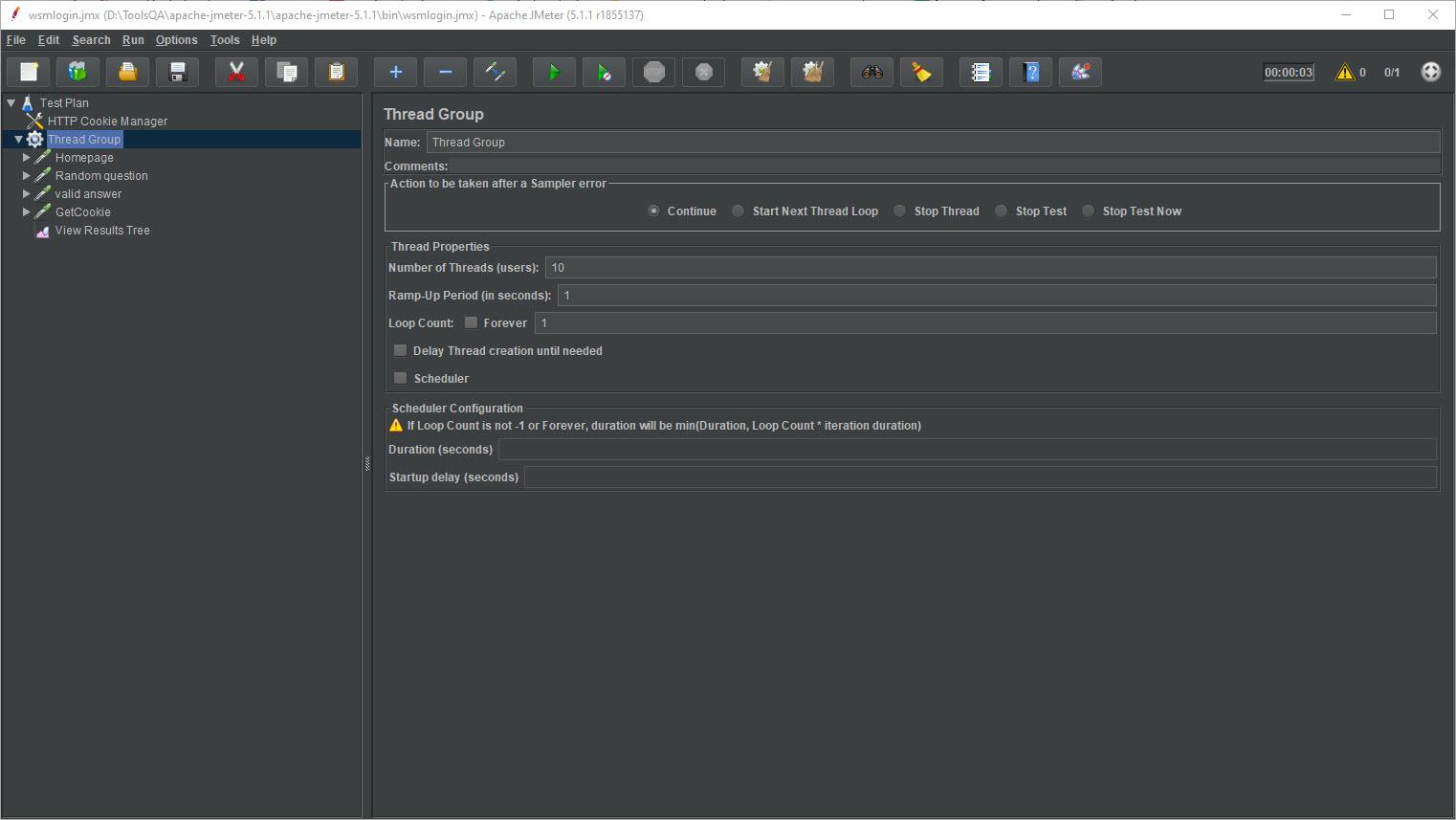Expand the Homepage tree node
The width and height of the screenshot is (1456, 820).
27,158
